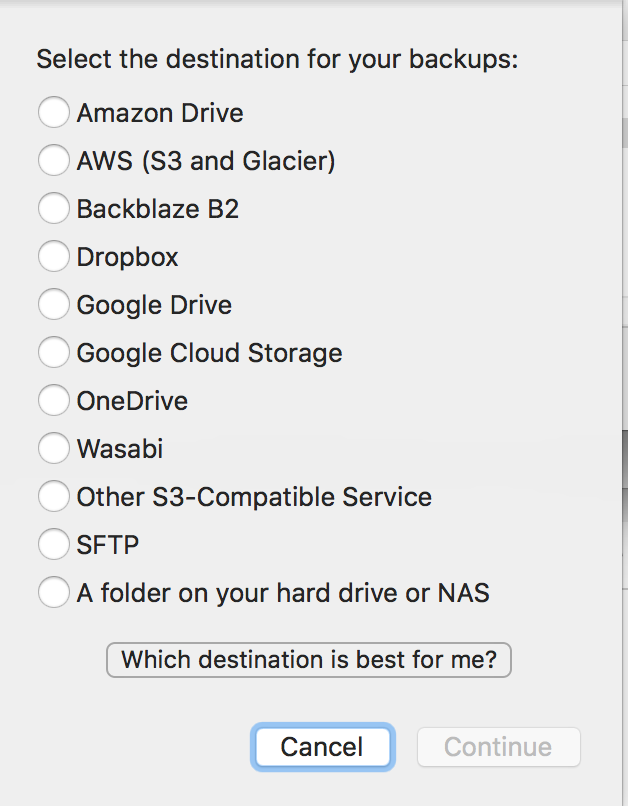
Task: Click the 'Wasabi' label text
Action: point(120,449)
